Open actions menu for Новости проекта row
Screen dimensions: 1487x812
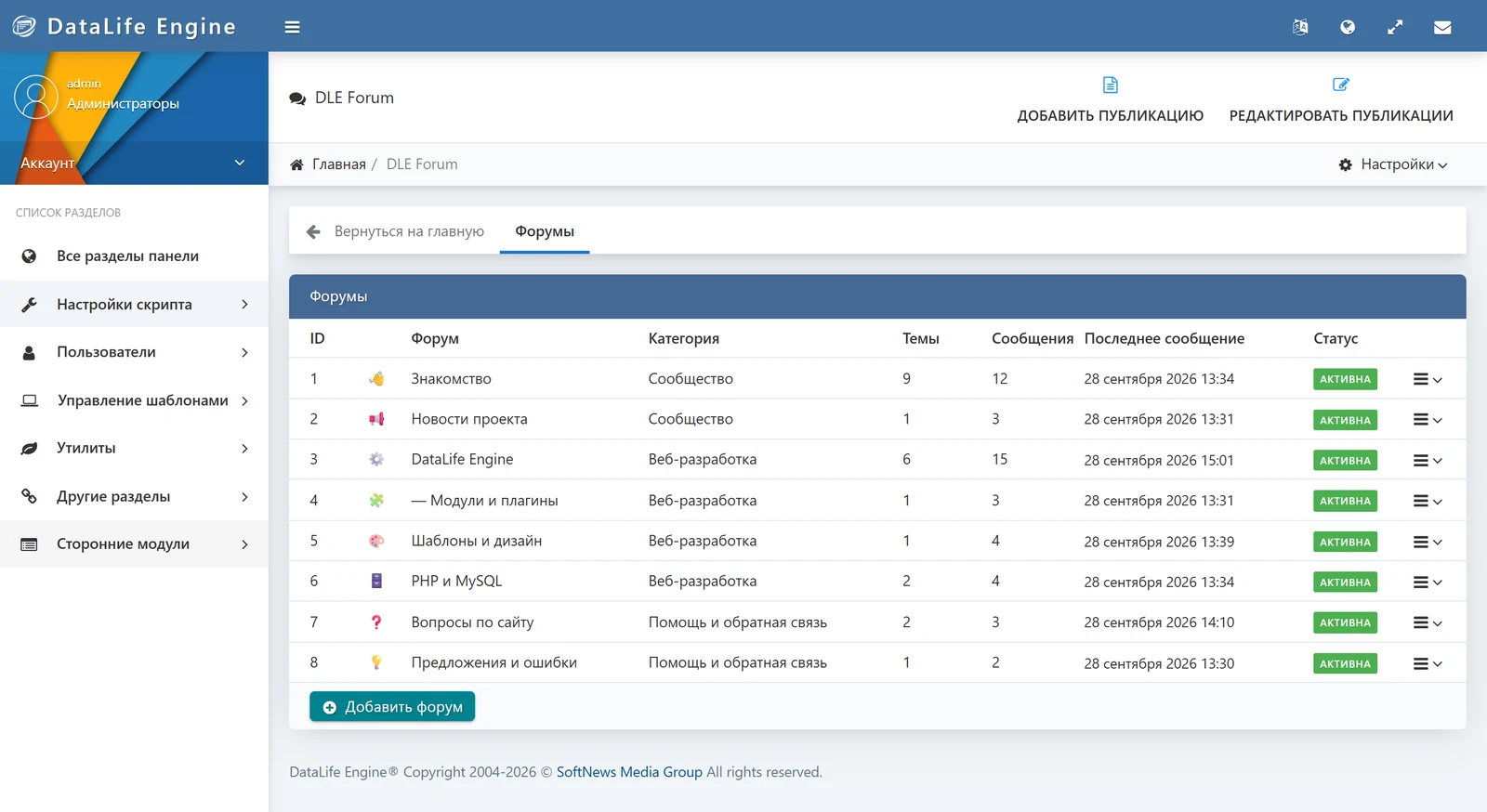(x=1428, y=420)
